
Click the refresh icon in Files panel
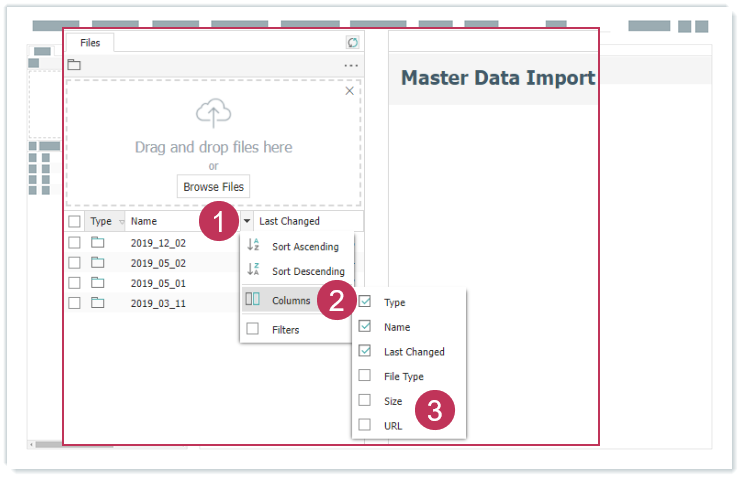(352, 42)
